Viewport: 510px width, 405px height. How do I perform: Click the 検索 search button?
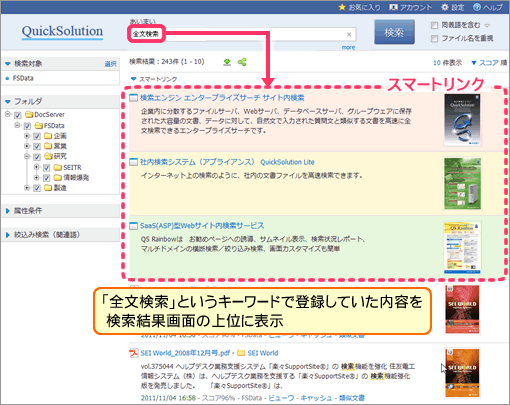(394, 32)
